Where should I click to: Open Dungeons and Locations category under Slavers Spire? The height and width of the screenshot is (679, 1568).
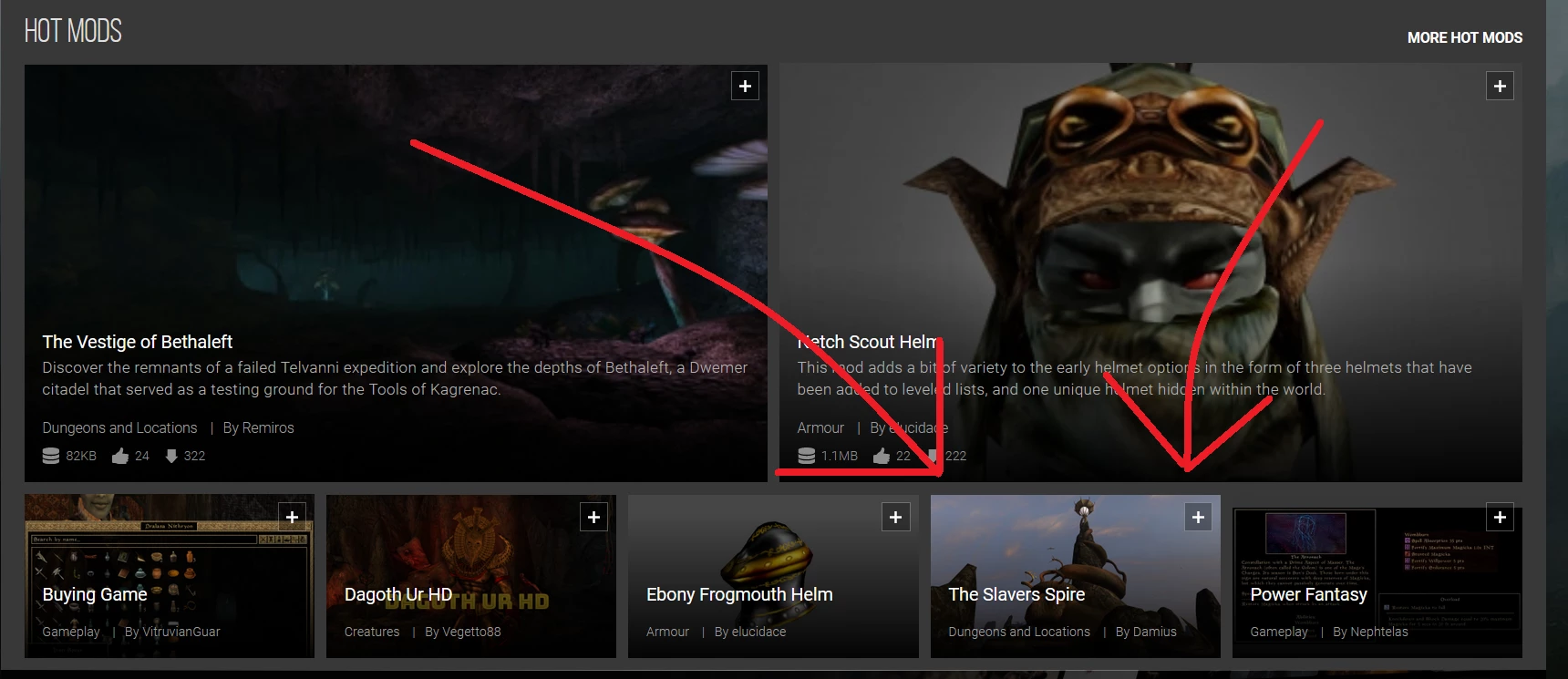[x=1019, y=632]
